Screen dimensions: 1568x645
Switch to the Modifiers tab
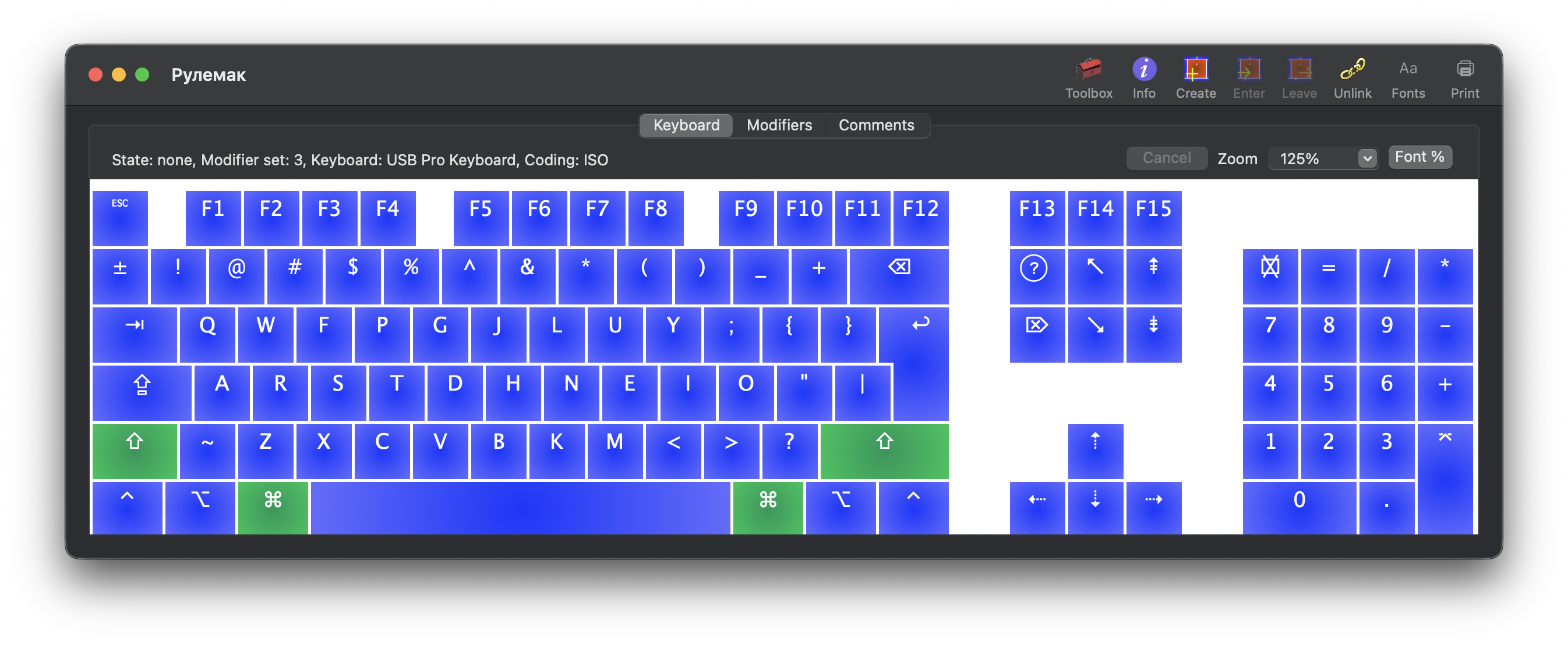click(x=779, y=125)
